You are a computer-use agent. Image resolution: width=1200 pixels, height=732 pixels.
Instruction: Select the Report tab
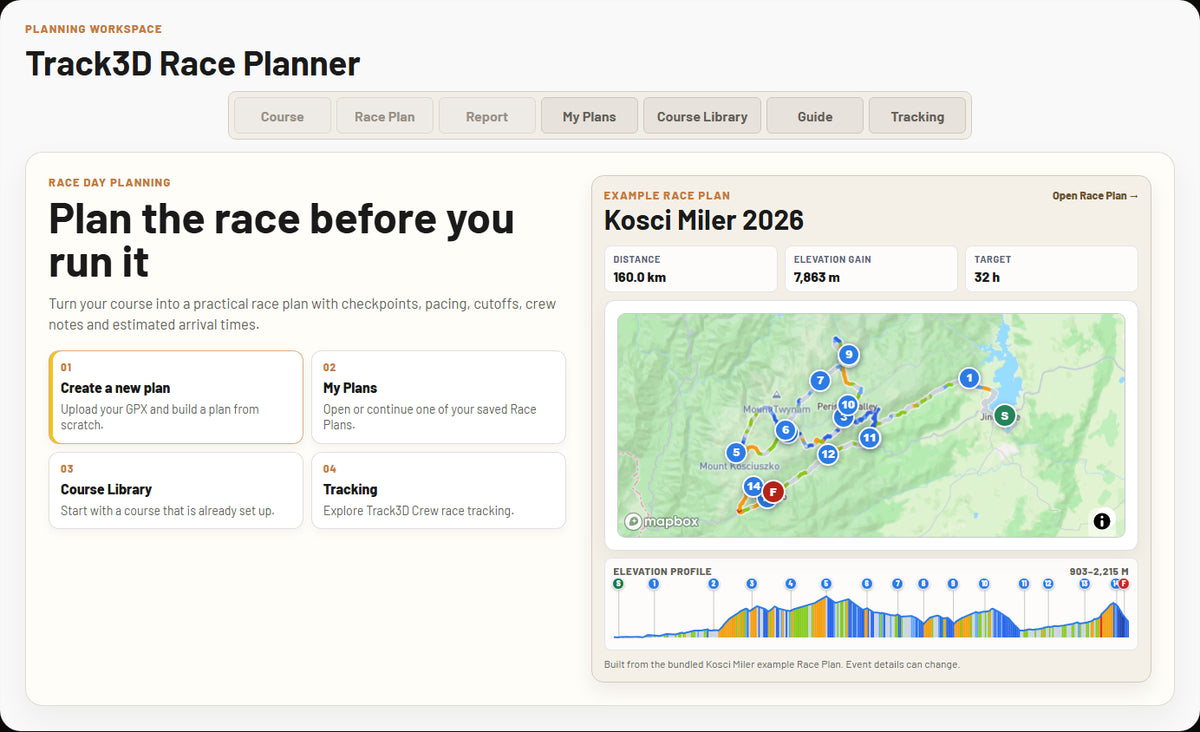487,116
